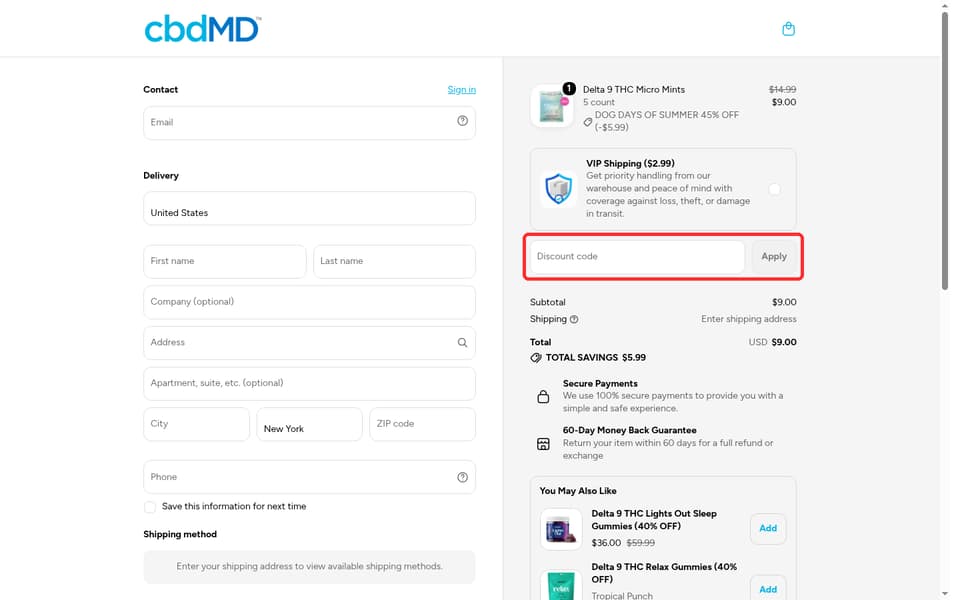Click the discount tag icon under Micro Mints
The height and width of the screenshot is (600, 960).
587,122
